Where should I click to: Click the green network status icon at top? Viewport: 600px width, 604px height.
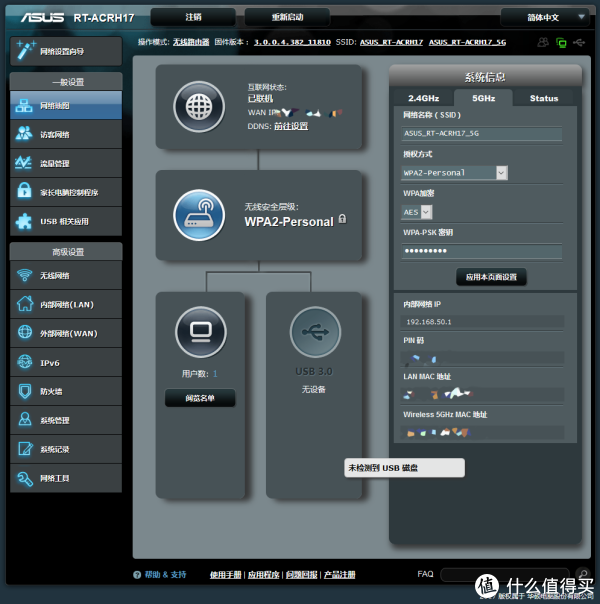pos(561,42)
